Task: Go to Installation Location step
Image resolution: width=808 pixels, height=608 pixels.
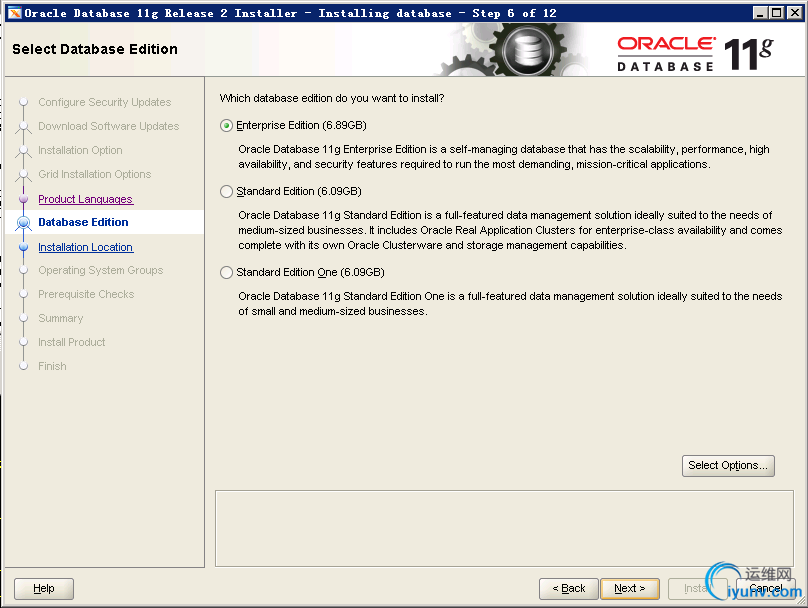Action: tap(86, 247)
